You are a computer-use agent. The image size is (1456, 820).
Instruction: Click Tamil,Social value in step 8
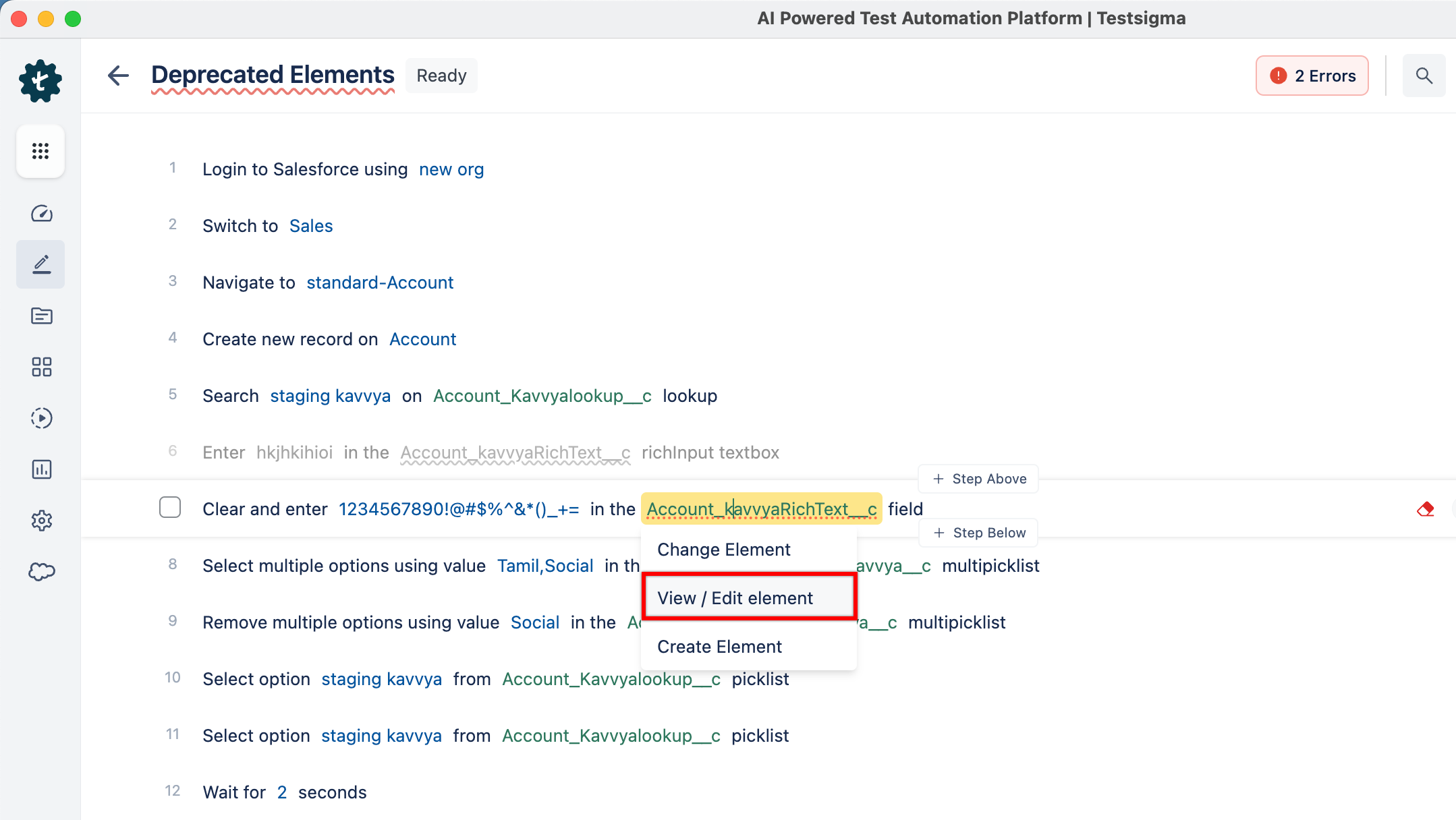coord(545,566)
